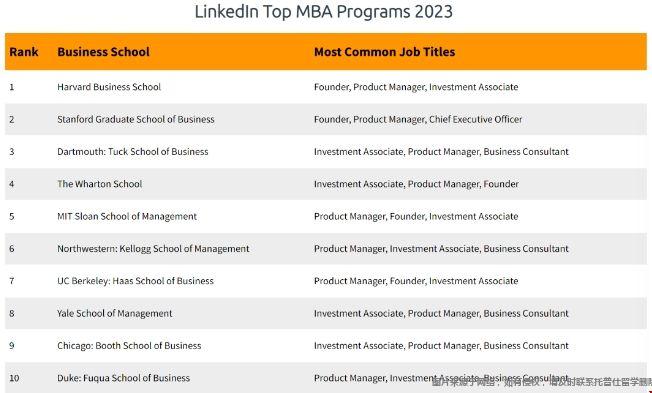
Task: Click the rank number 5 cell
Action: pos(12,217)
